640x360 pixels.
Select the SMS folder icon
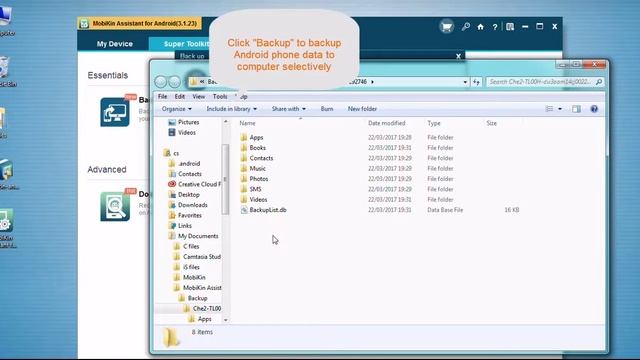tap(244, 189)
